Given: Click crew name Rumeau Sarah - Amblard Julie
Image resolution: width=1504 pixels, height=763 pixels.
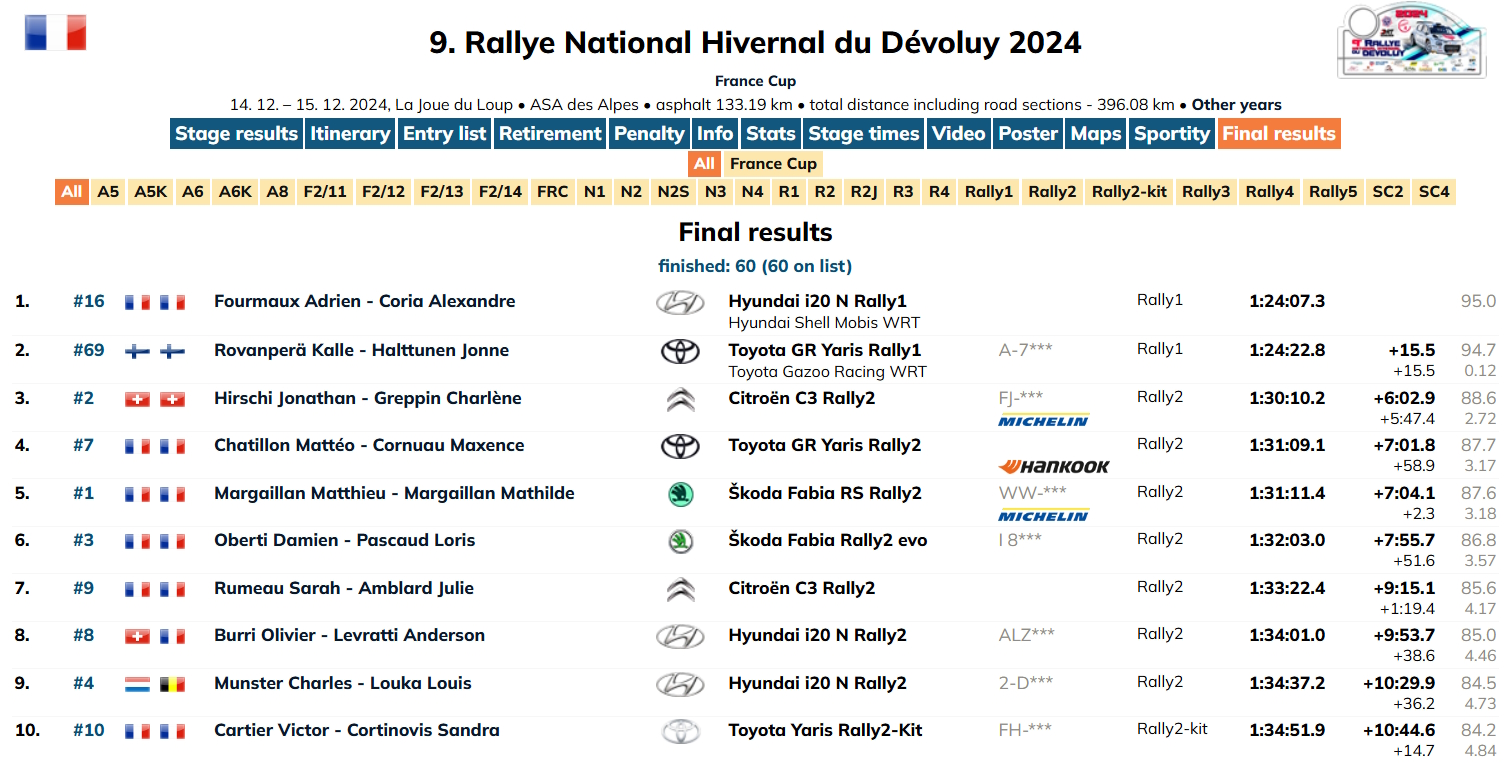Looking at the screenshot, I should (x=344, y=588).
